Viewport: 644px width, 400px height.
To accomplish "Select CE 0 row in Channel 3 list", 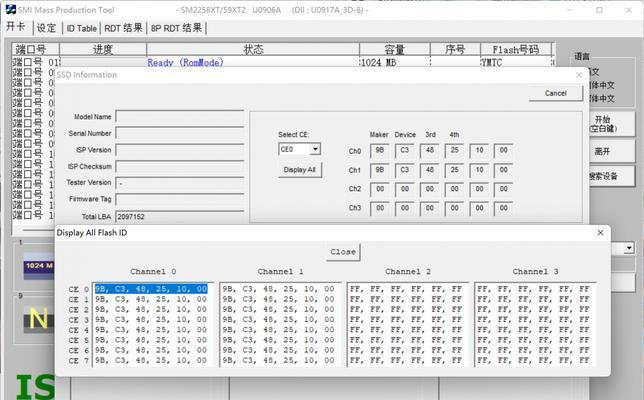I will pos(534,289).
